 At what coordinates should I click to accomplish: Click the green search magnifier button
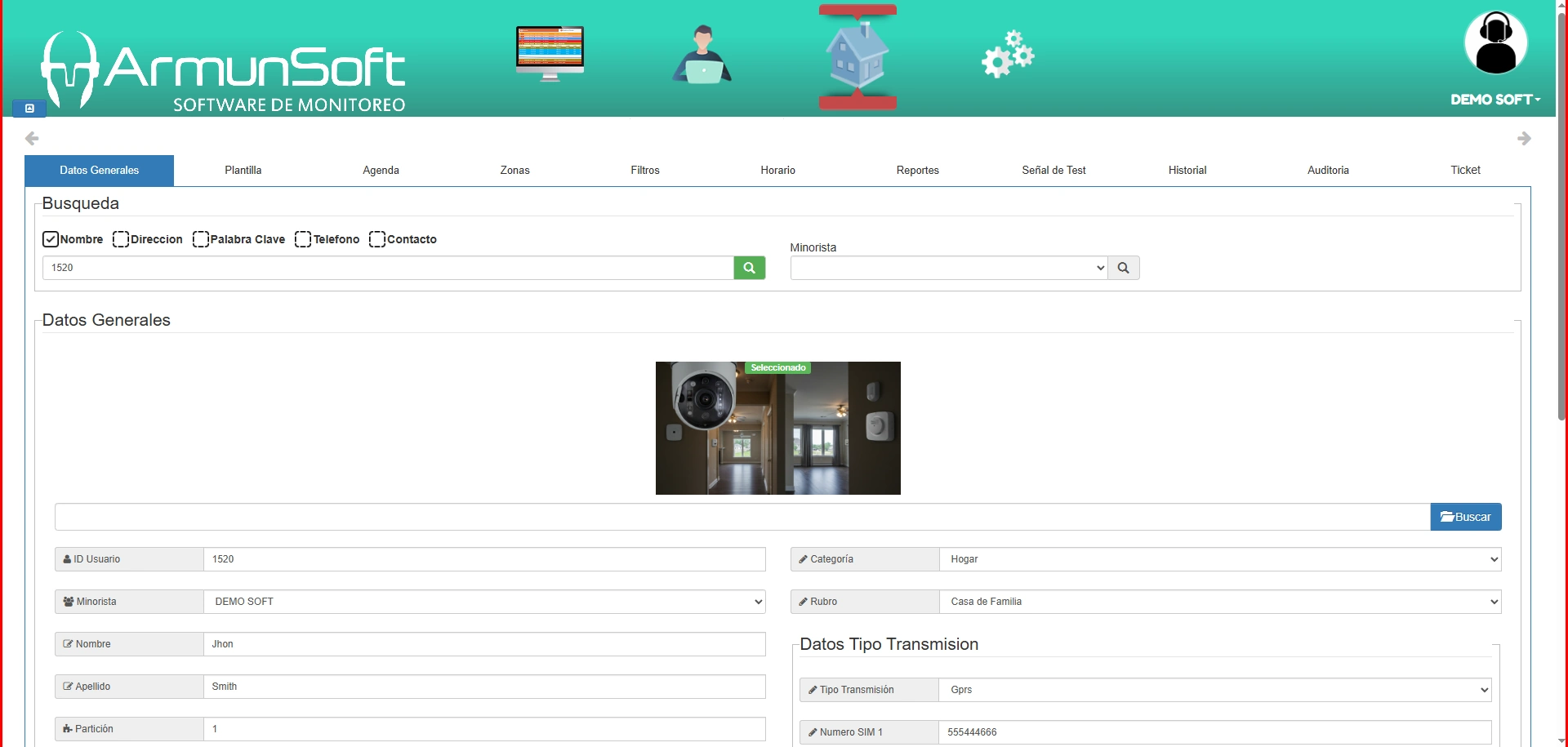coord(749,268)
